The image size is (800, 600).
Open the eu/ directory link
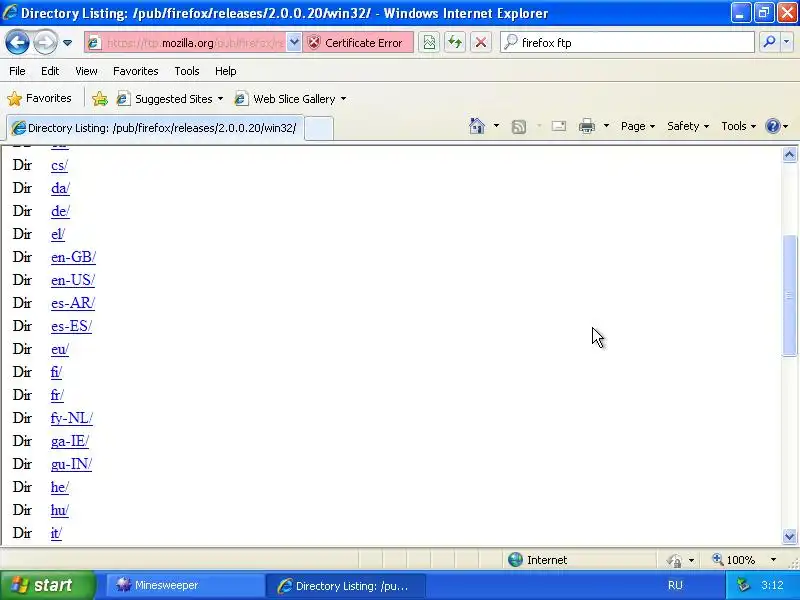point(60,349)
